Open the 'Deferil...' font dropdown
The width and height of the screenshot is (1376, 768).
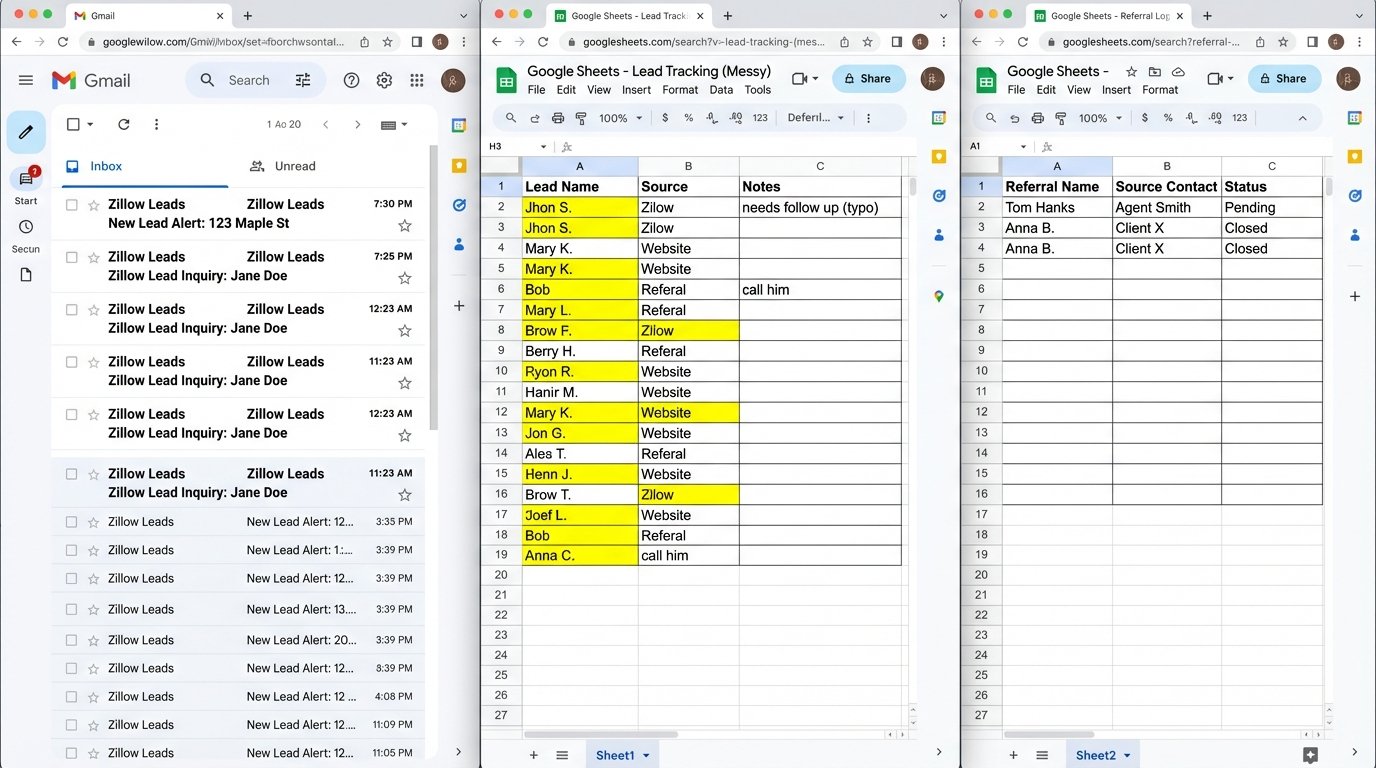click(812, 117)
